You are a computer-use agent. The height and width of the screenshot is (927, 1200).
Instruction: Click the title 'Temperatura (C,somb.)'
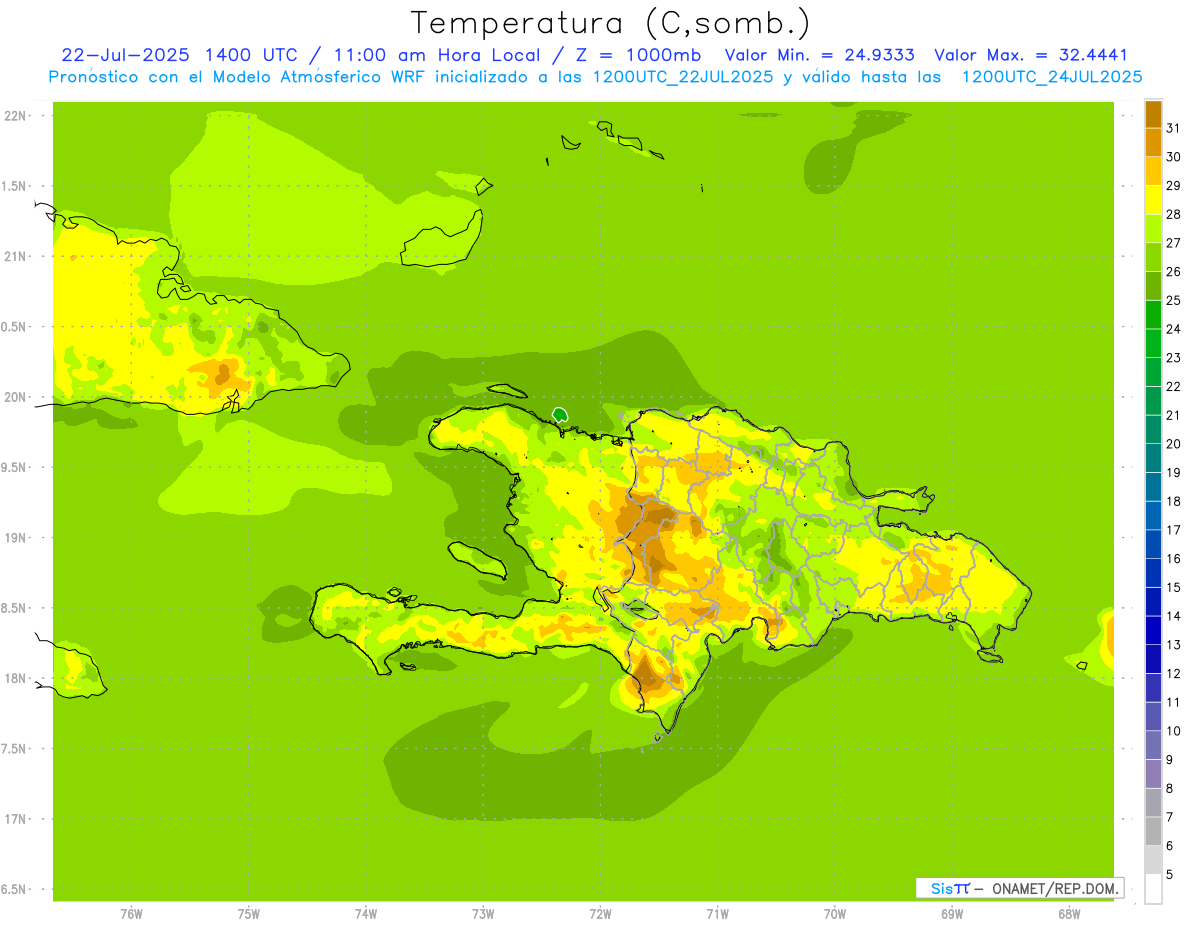point(611,23)
